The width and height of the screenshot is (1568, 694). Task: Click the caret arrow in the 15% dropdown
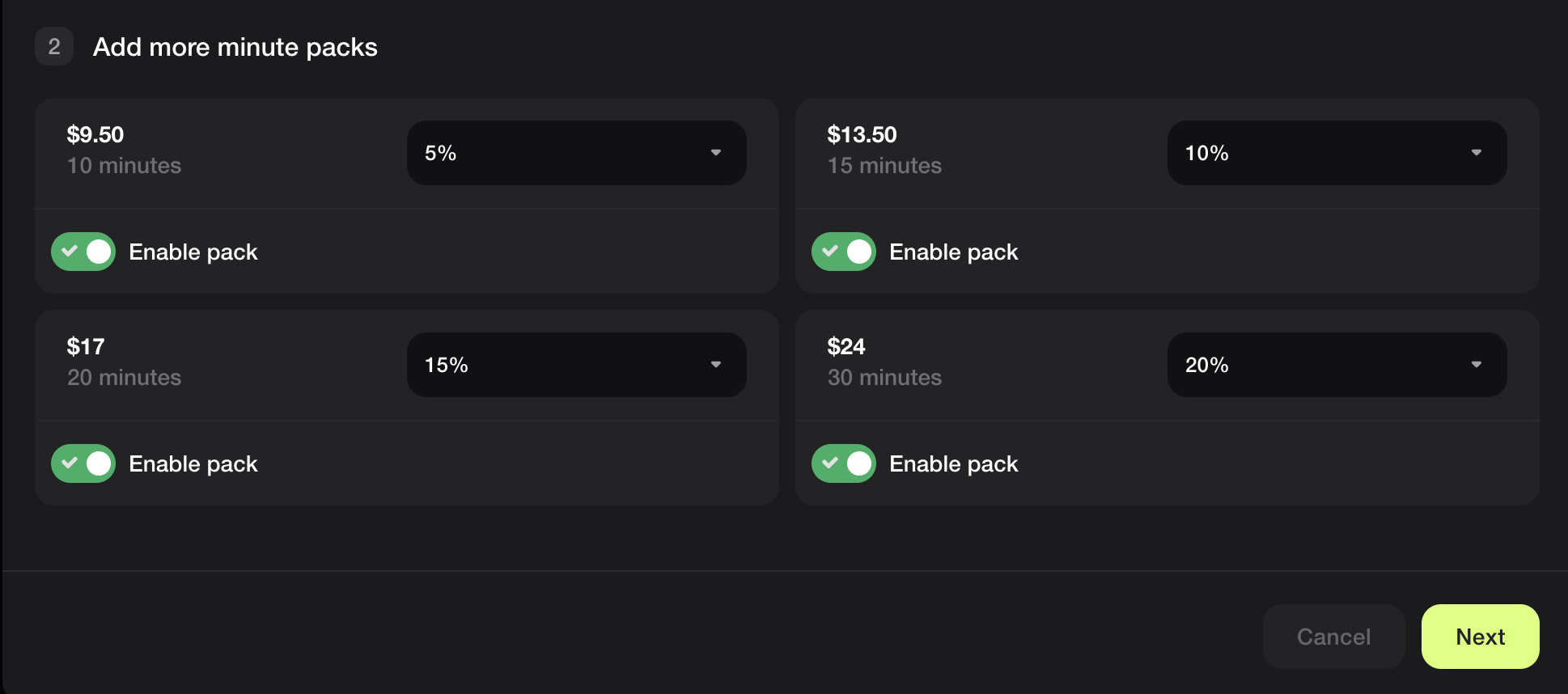[x=716, y=365]
